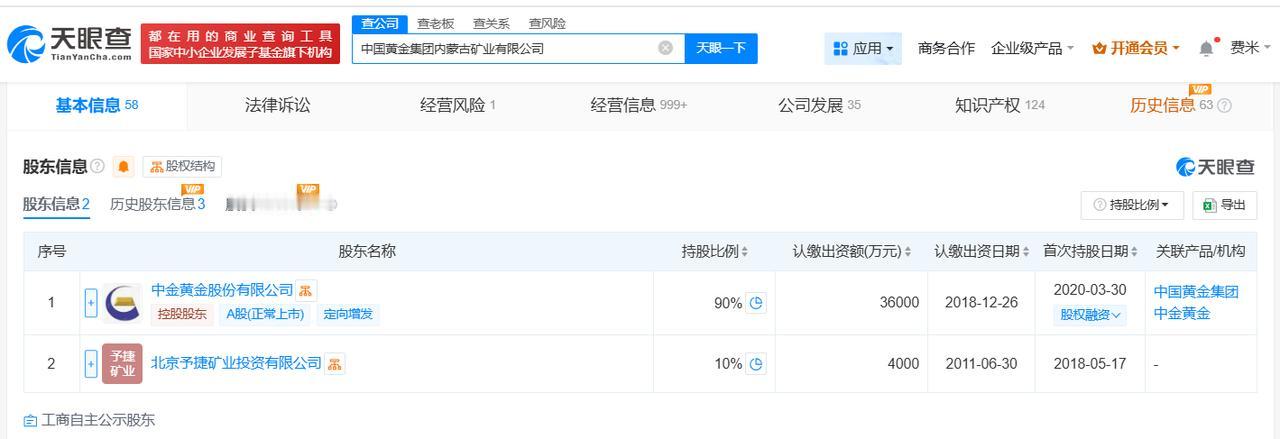Click the TianYanCha logo
The width and height of the screenshot is (1280, 439).
tap(69, 43)
